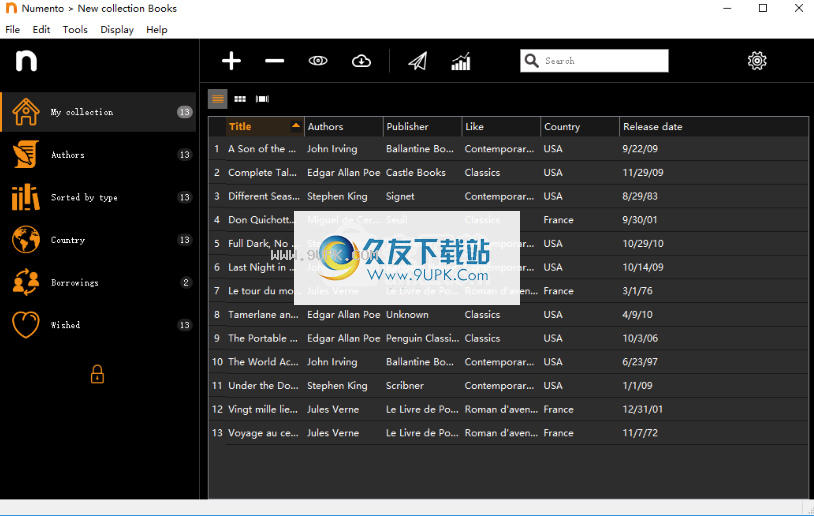The width and height of the screenshot is (814, 516).
Task: Open item view with the eye icon
Action: (318, 61)
